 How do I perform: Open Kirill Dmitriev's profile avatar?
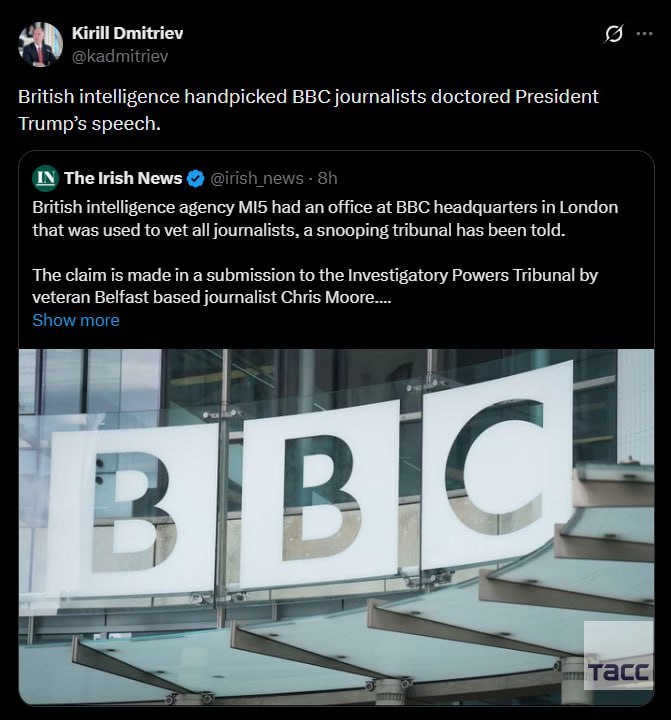(41, 44)
